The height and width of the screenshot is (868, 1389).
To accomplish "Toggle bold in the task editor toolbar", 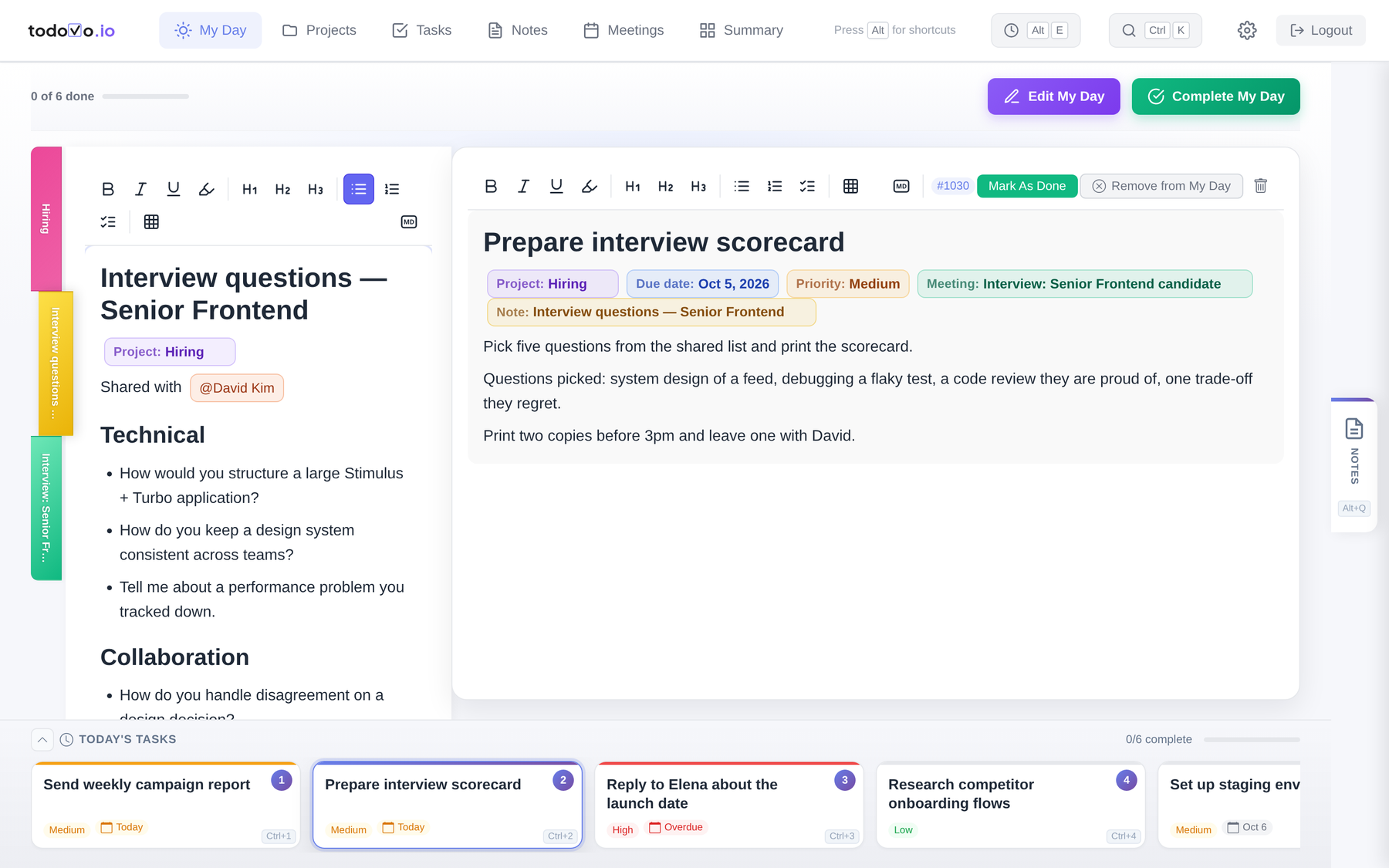I will click(491, 186).
